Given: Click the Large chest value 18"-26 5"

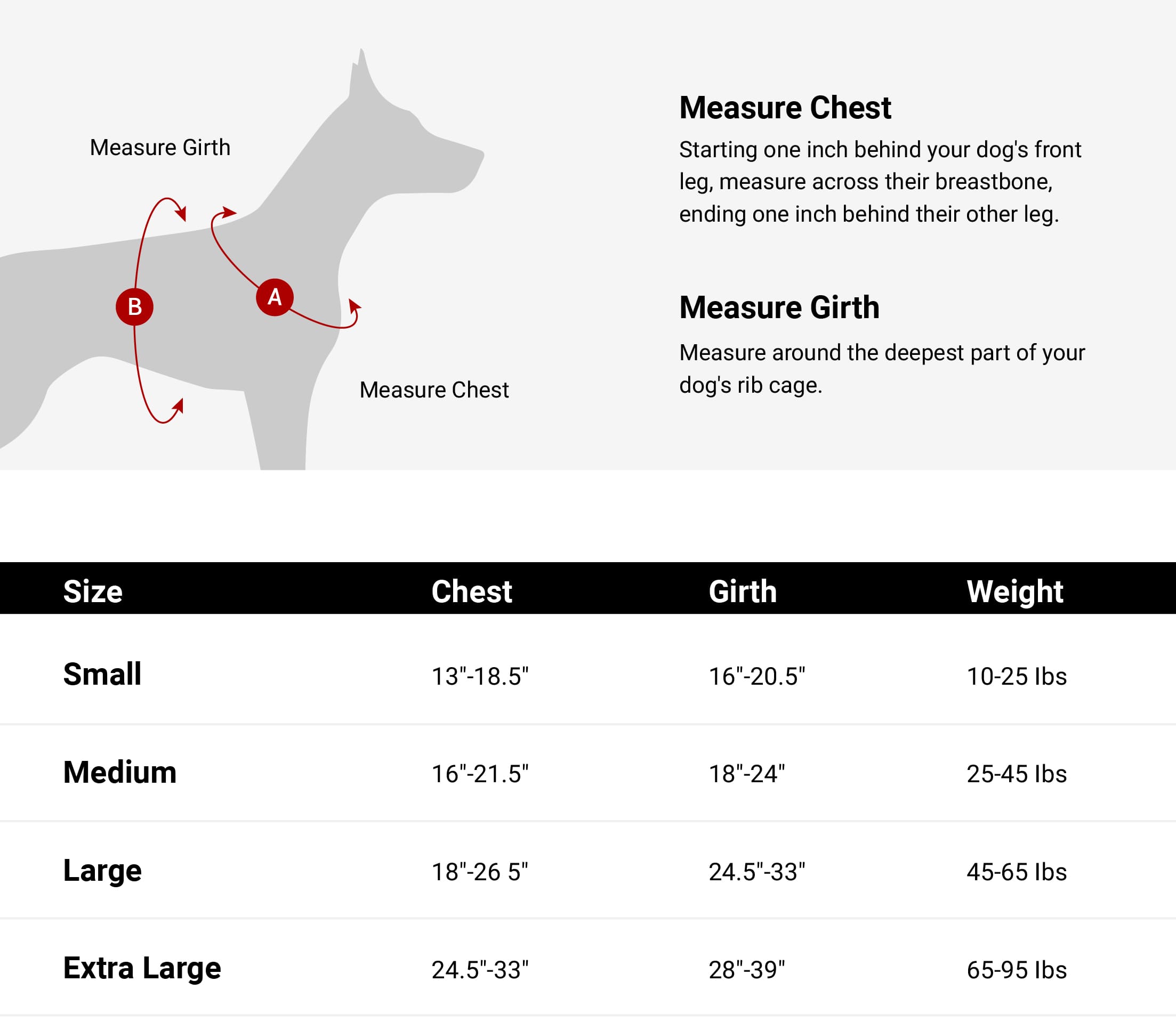Looking at the screenshot, I should pyautogui.click(x=479, y=872).
